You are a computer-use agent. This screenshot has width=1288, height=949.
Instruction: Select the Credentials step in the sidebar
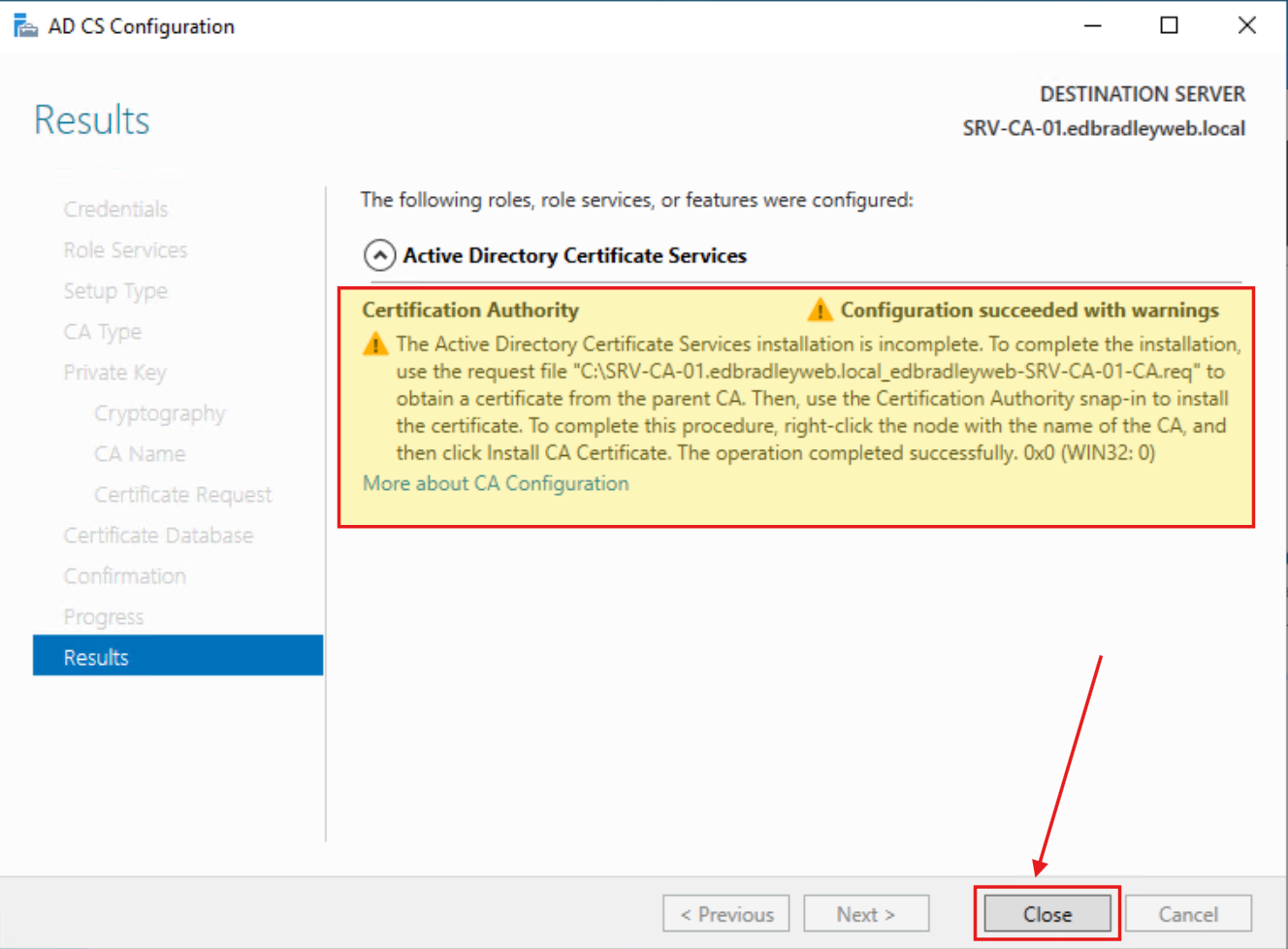pyautogui.click(x=115, y=209)
